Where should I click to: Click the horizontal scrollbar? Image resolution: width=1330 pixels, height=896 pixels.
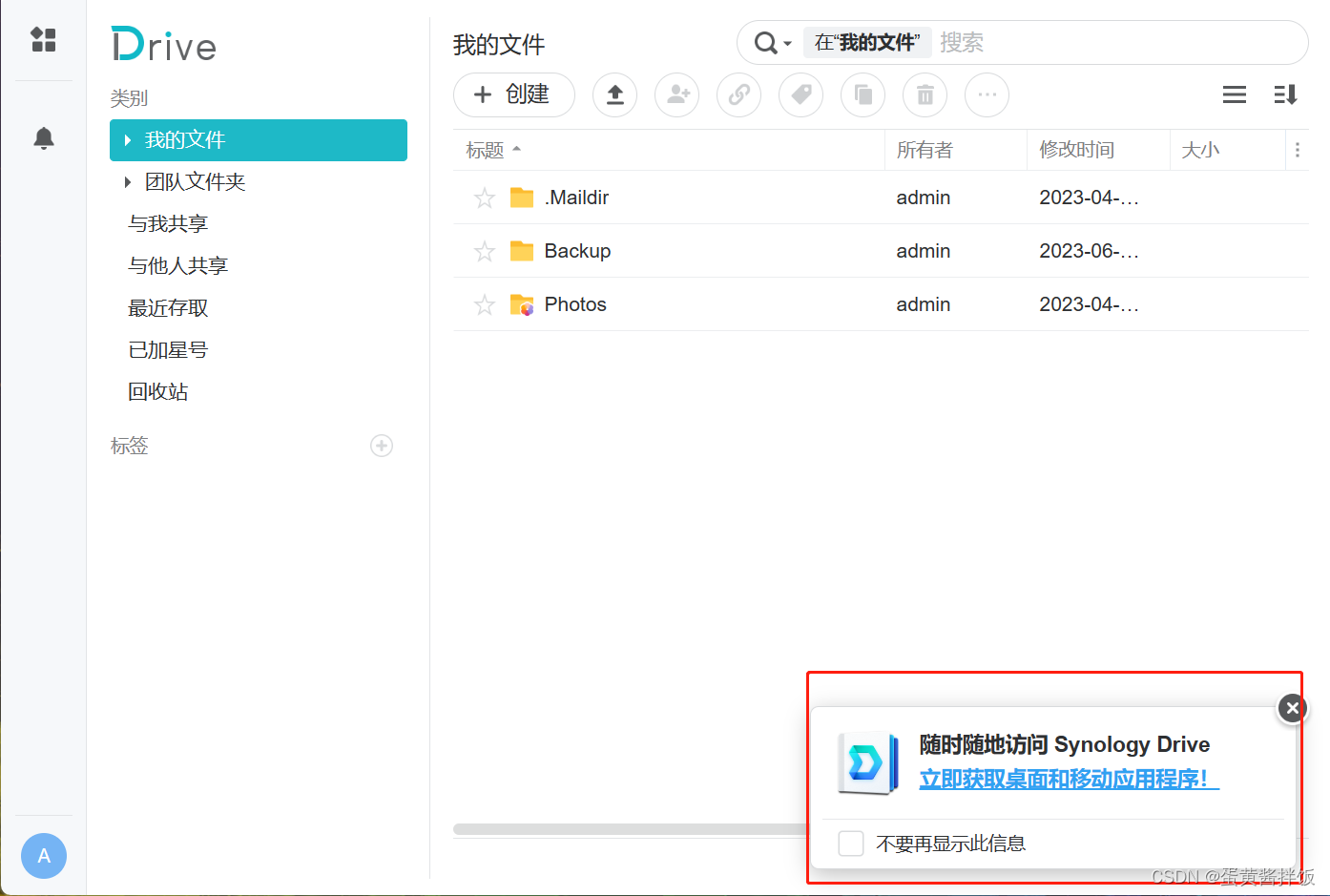click(632, 829)
